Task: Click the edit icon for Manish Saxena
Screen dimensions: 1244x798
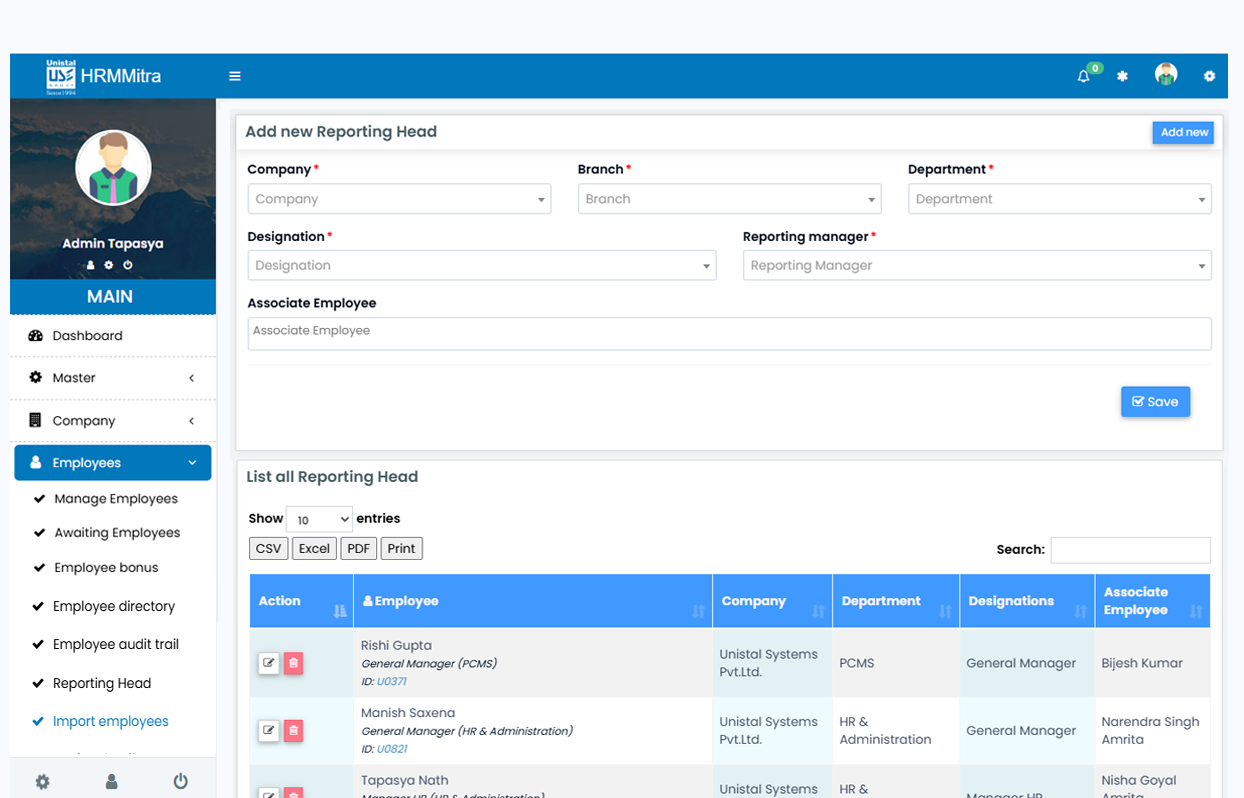Action: pyautogui.click(x=268, y=731)
